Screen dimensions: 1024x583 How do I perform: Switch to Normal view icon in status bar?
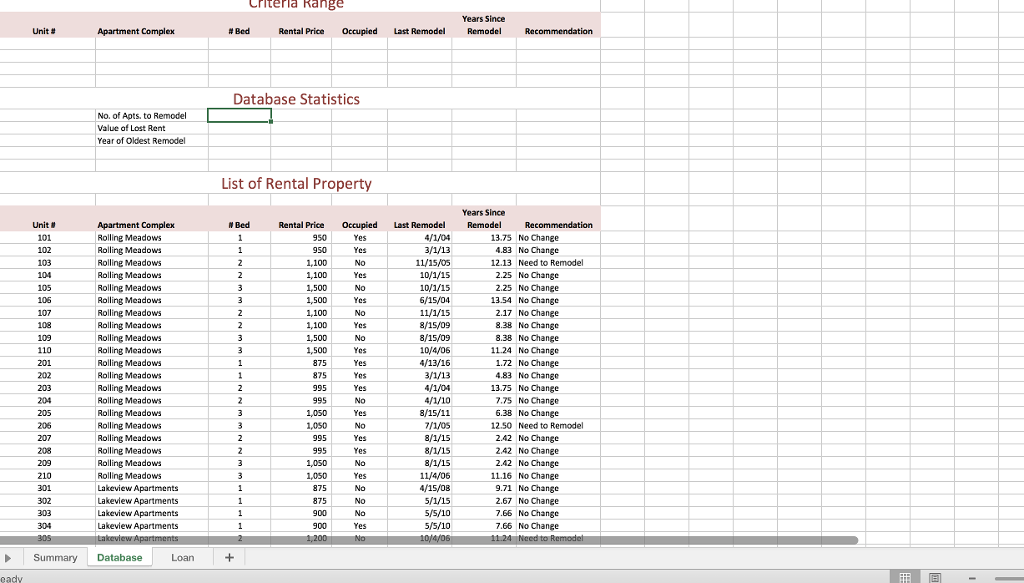pos(905,577)
